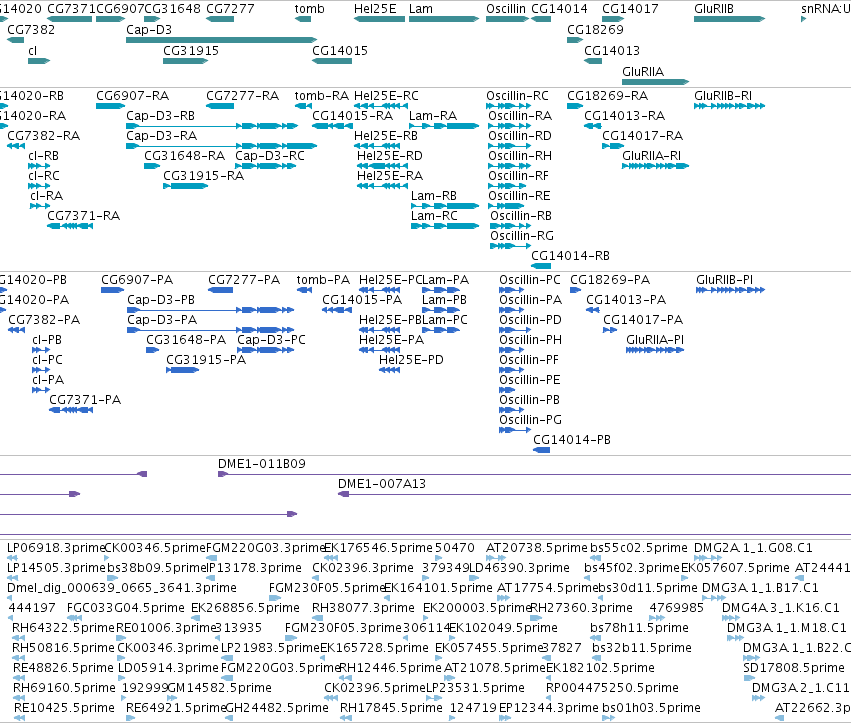Select the CG14017 gene label

(630, 9)
